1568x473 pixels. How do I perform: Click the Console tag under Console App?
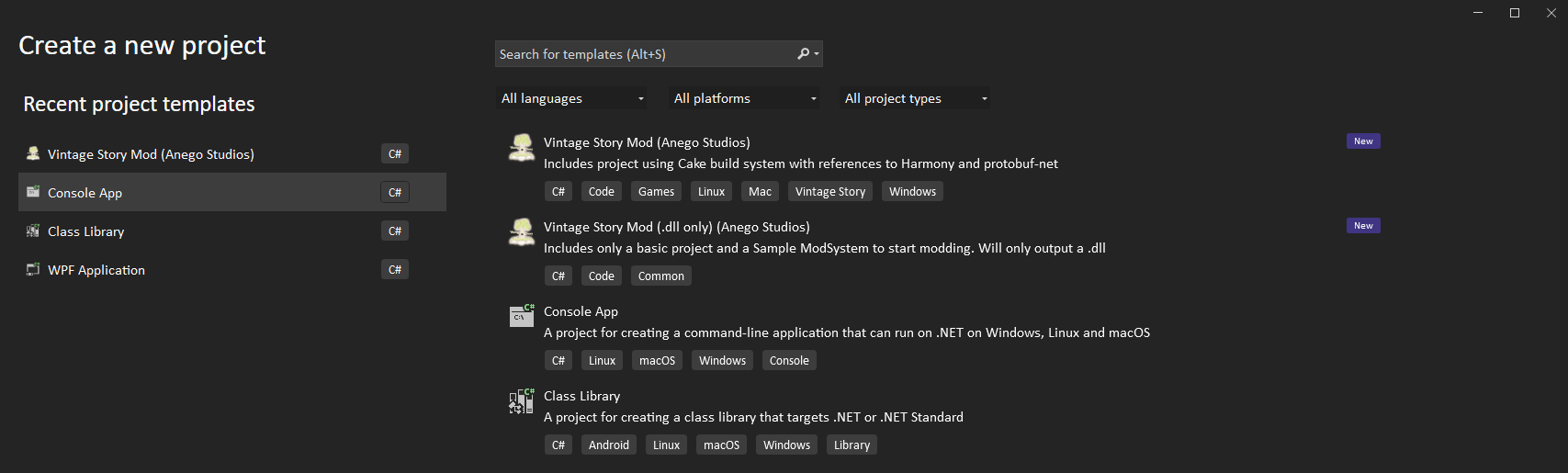click(x=789, y=361)
